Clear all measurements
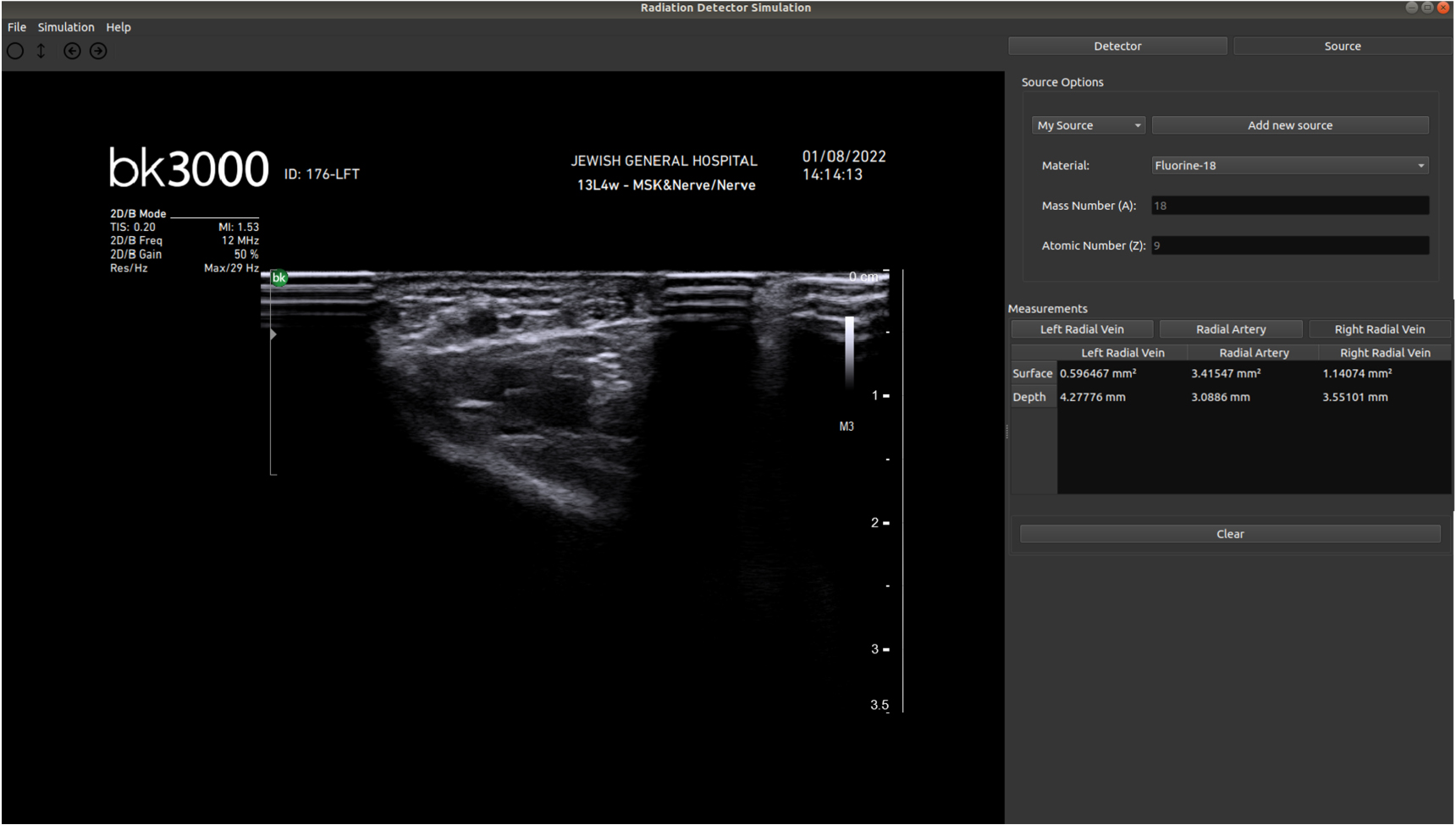The image size is (1456, 825). (x=1228, y=533)
